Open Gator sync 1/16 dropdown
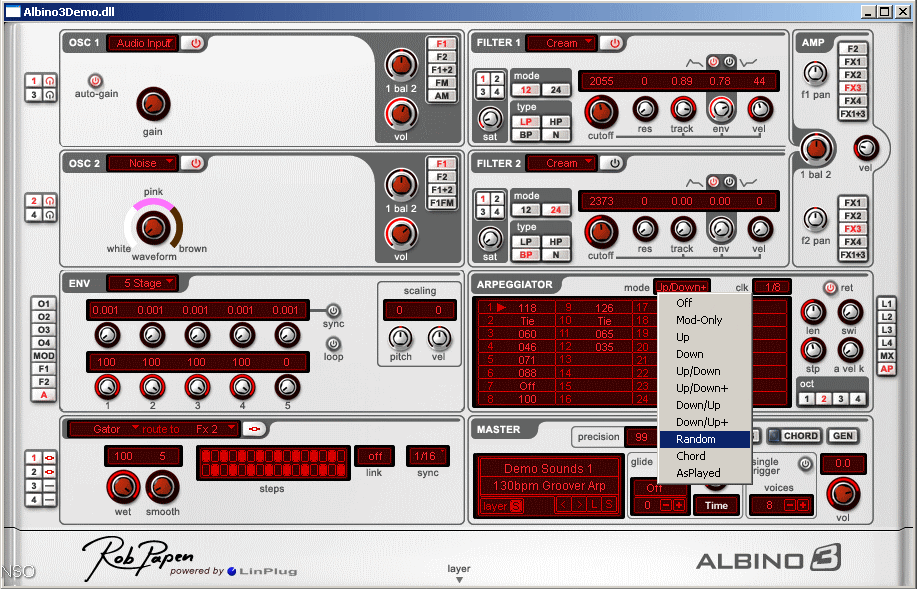The width and height of the screenshot is (917, 589). click(x=428, y=456)
